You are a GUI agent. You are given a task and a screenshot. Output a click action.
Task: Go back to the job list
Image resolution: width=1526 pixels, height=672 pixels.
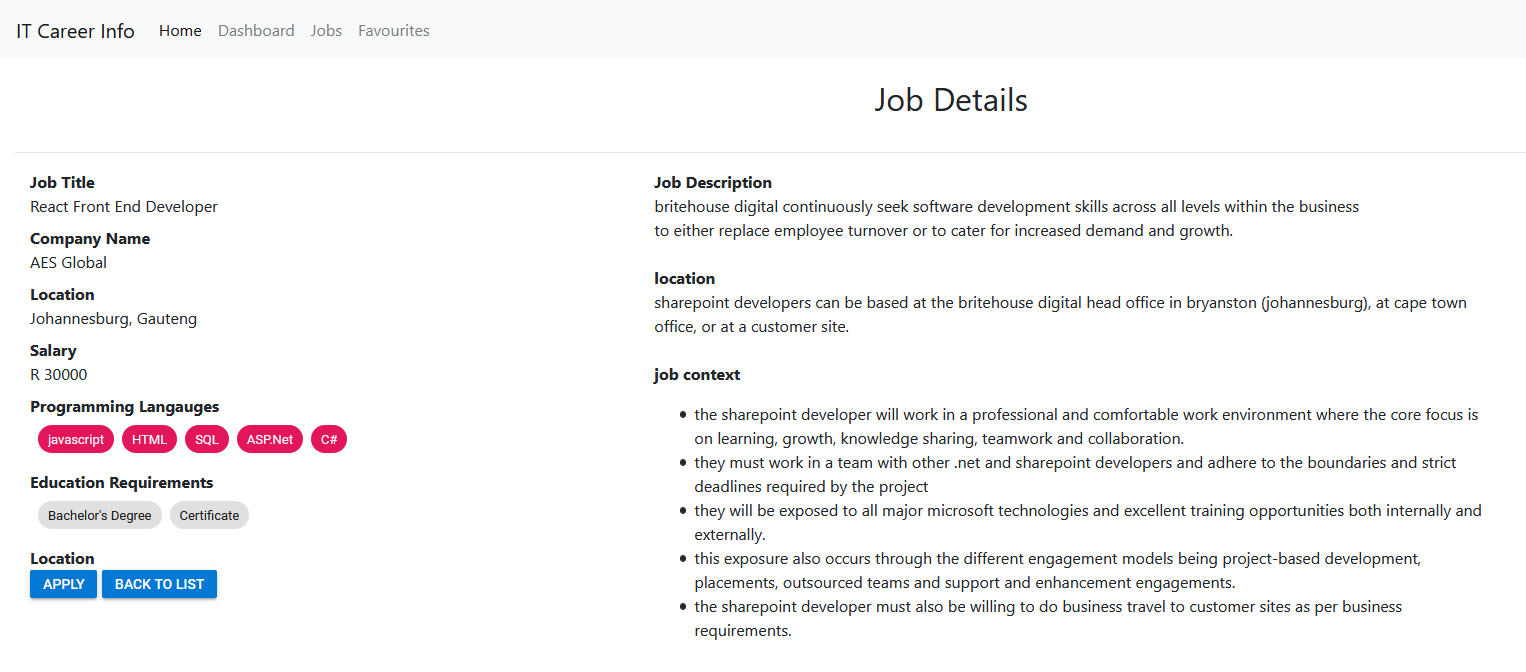158,583
